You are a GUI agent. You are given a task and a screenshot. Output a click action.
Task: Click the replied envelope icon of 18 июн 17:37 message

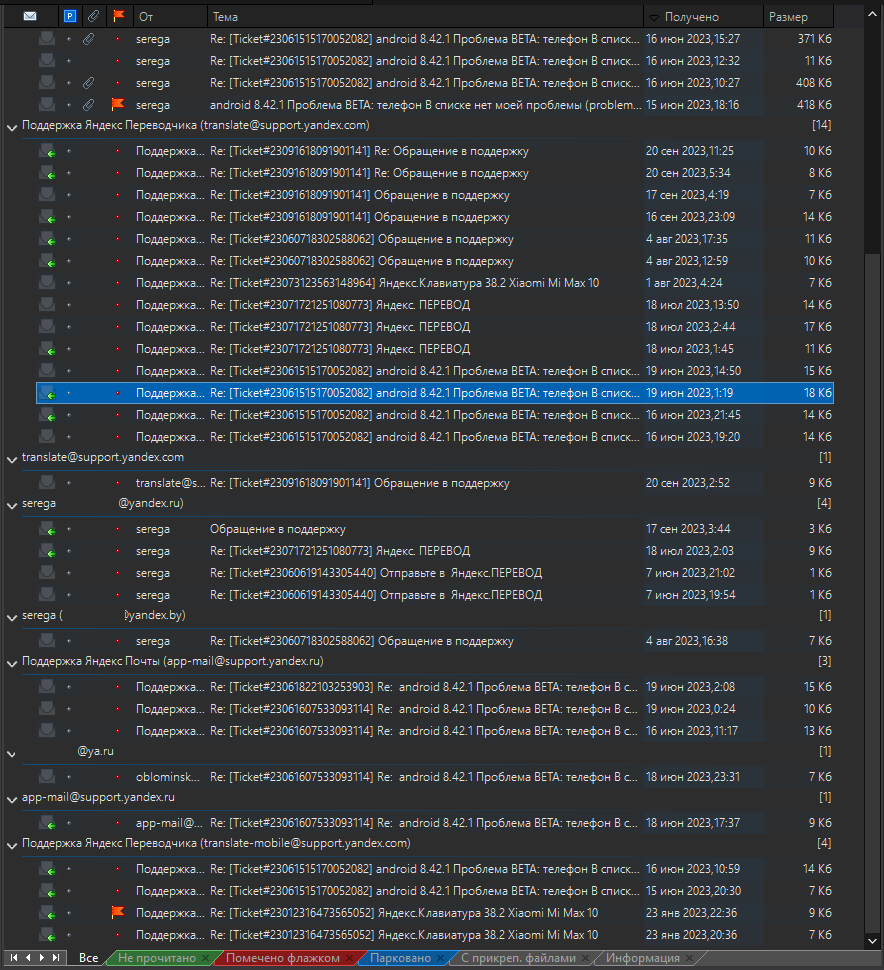pos(47,823)
